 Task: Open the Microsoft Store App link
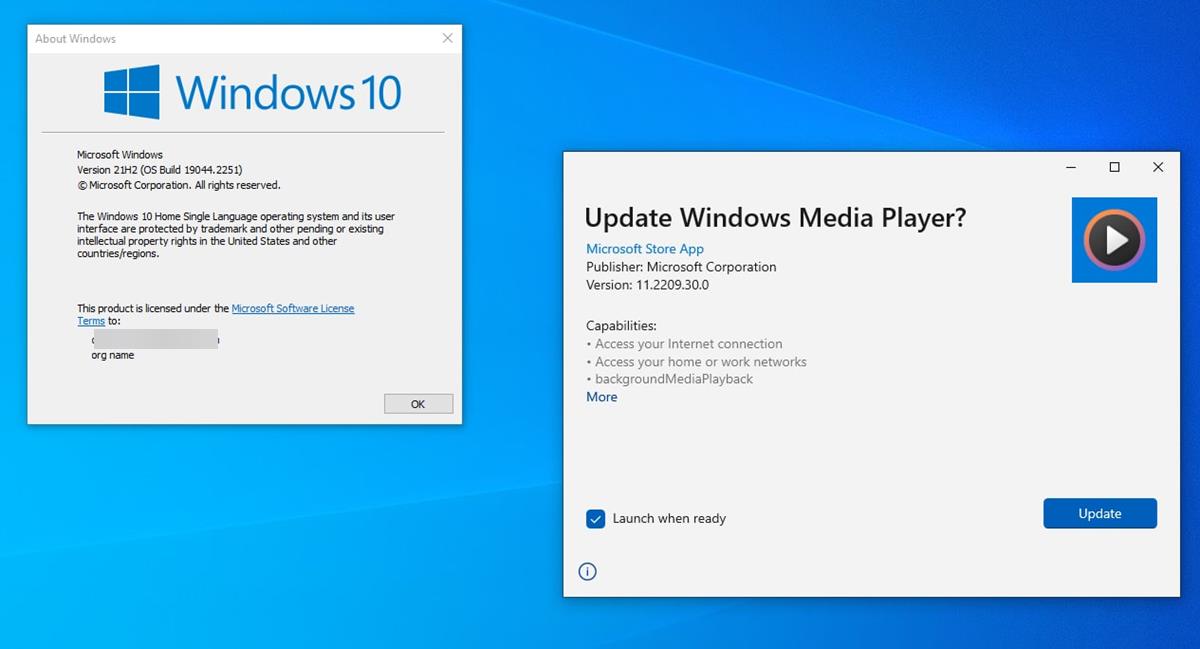pyautogui.click(x=643, y=248)
